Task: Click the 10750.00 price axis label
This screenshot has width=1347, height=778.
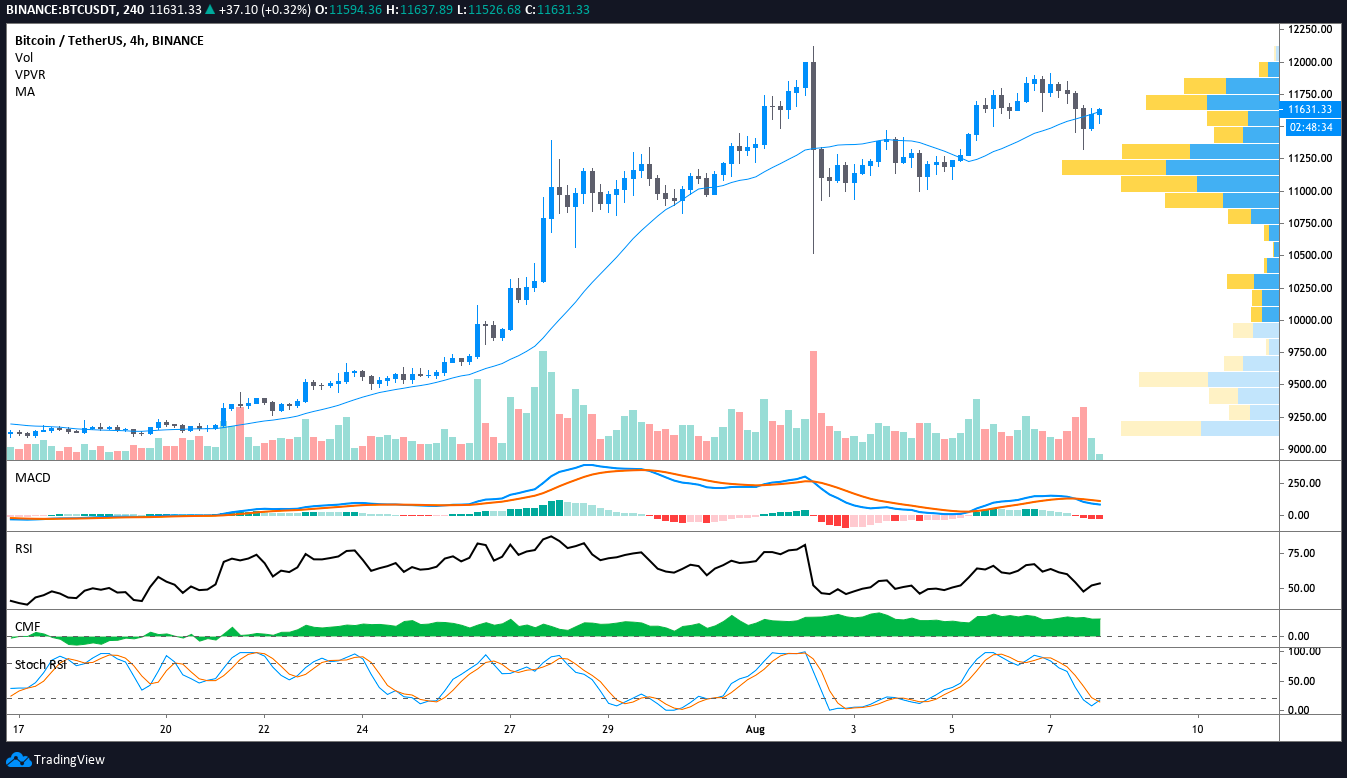Action: [1311, 223]
